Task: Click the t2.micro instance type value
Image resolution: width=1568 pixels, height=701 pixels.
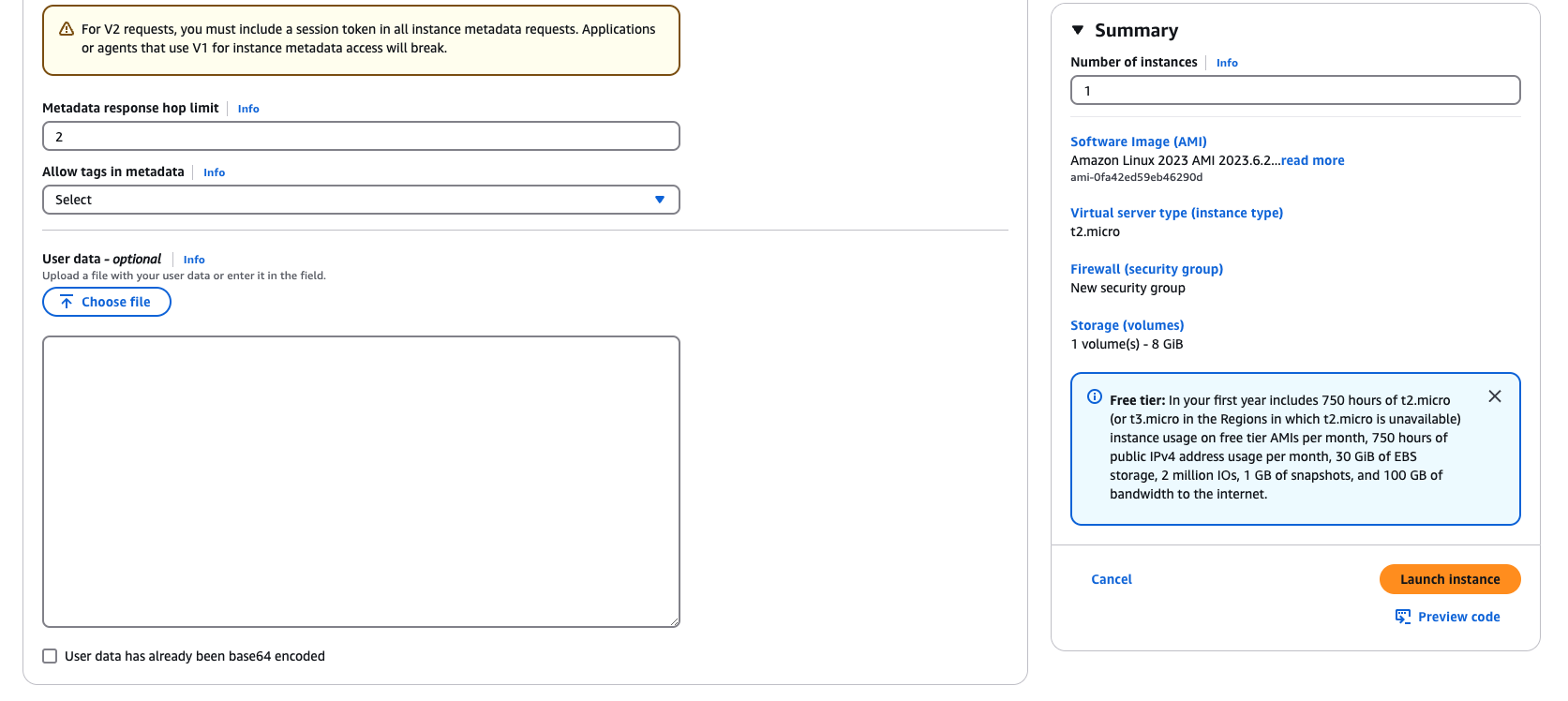Action: [1096, 231]
